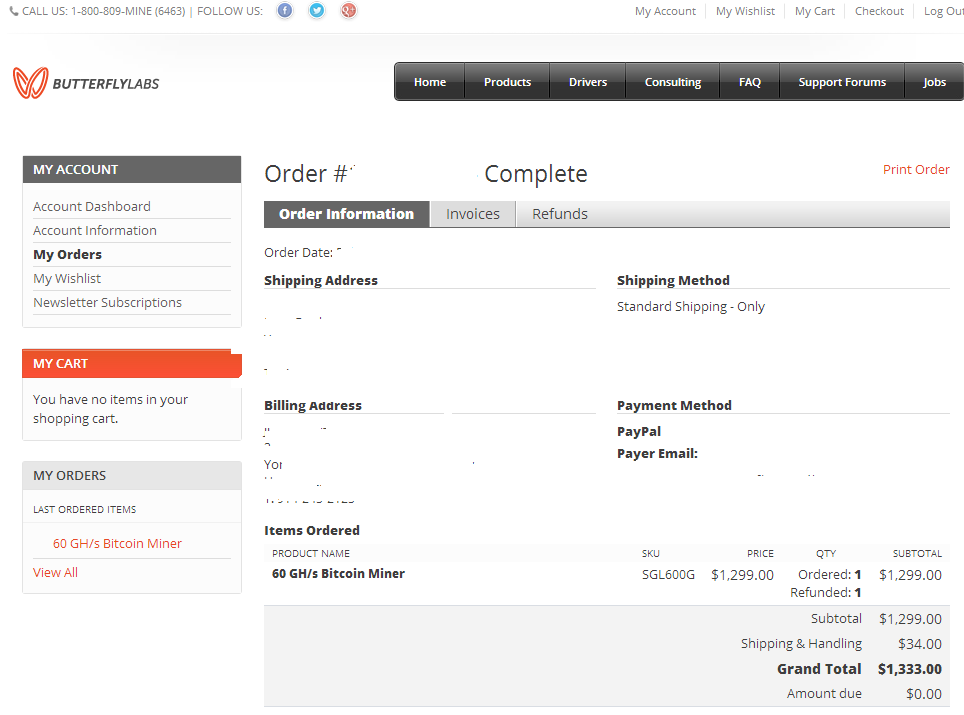Select the Order Information tab
Image resolution: width=964 pixels, height=715 pixels.
click(x=347, y=214)
